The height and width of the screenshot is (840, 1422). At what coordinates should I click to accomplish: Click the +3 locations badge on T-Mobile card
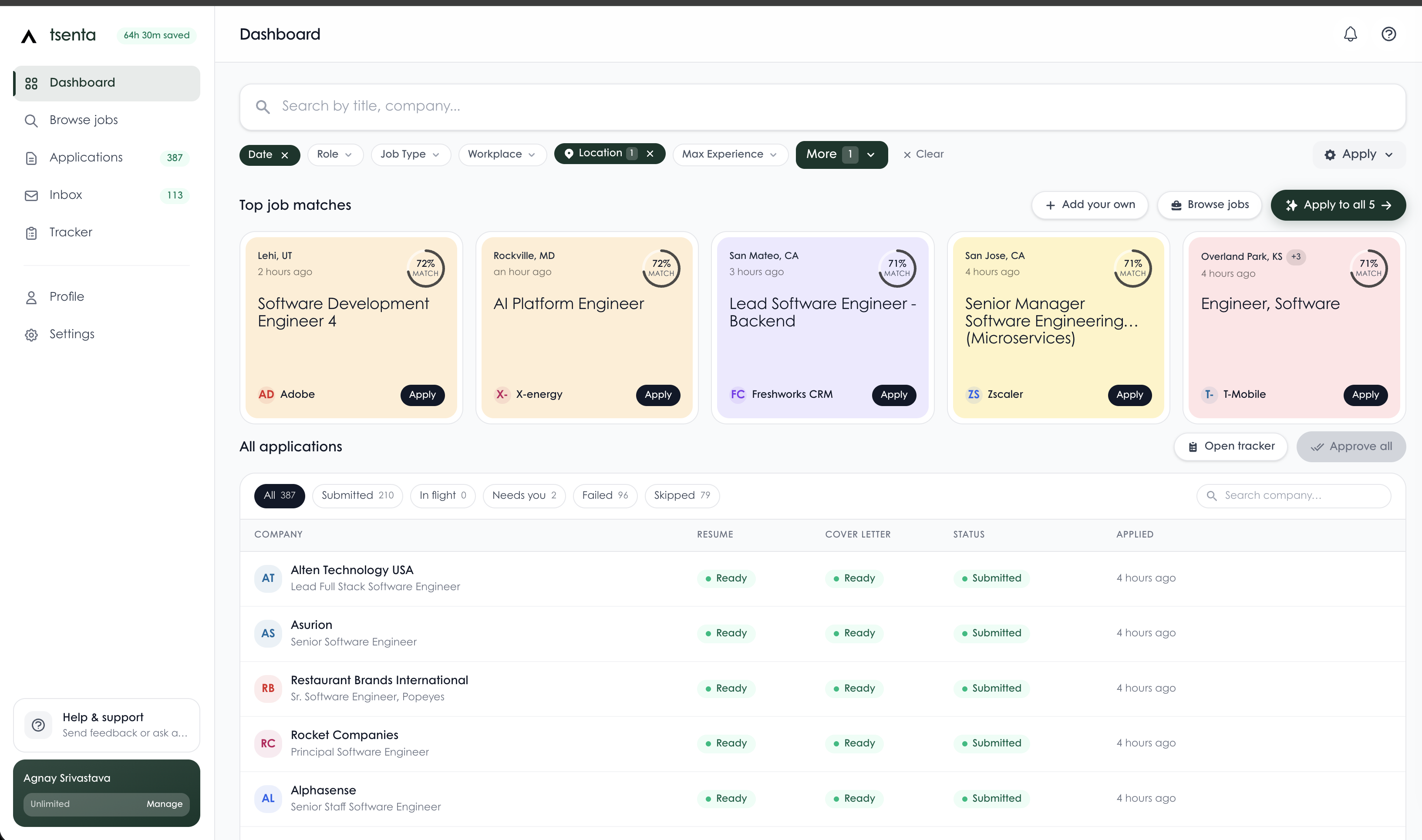click(x=1296, y=257)
